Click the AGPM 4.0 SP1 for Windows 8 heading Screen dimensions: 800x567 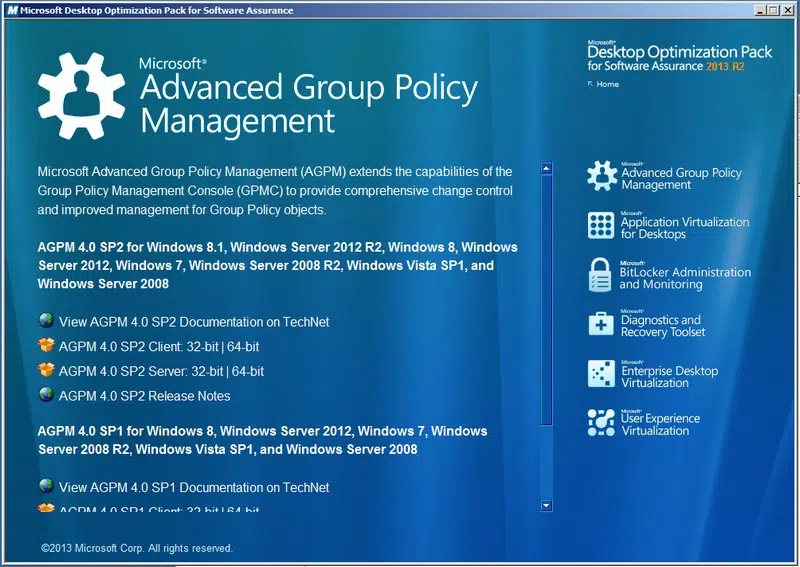tap(262, 440)
